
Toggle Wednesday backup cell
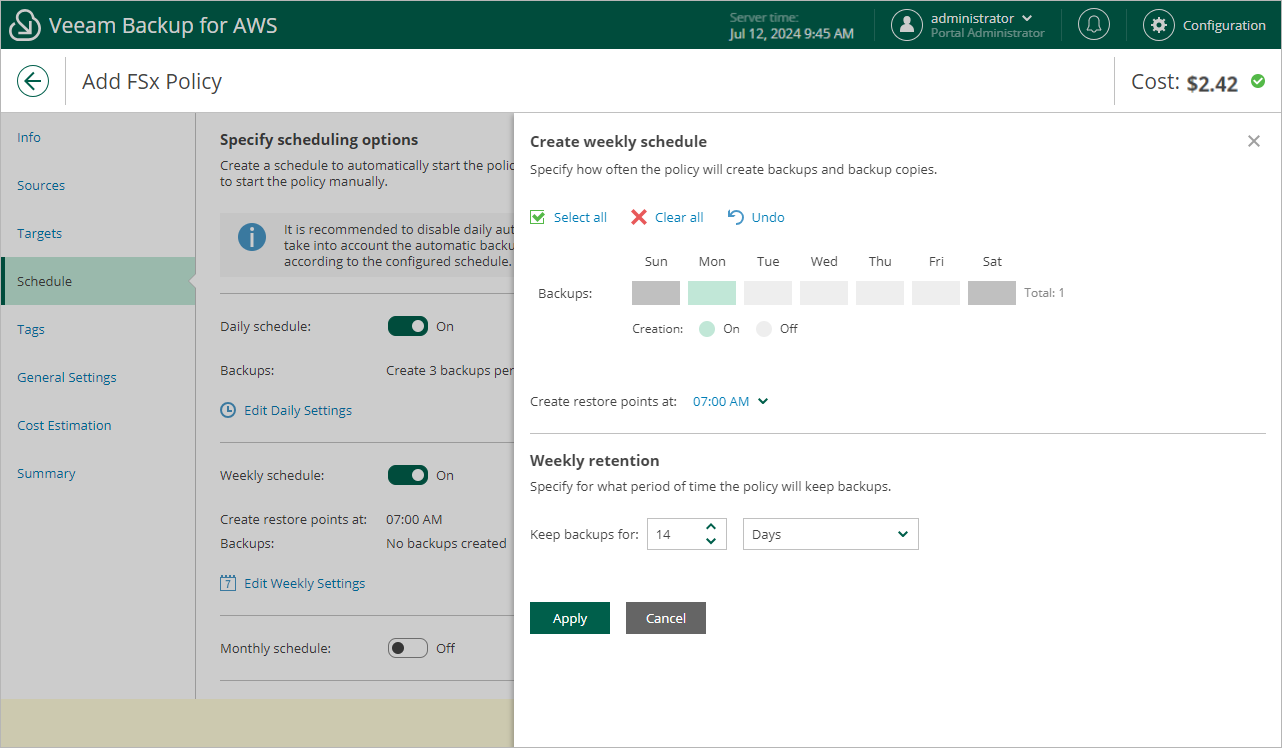click(824, 293)
